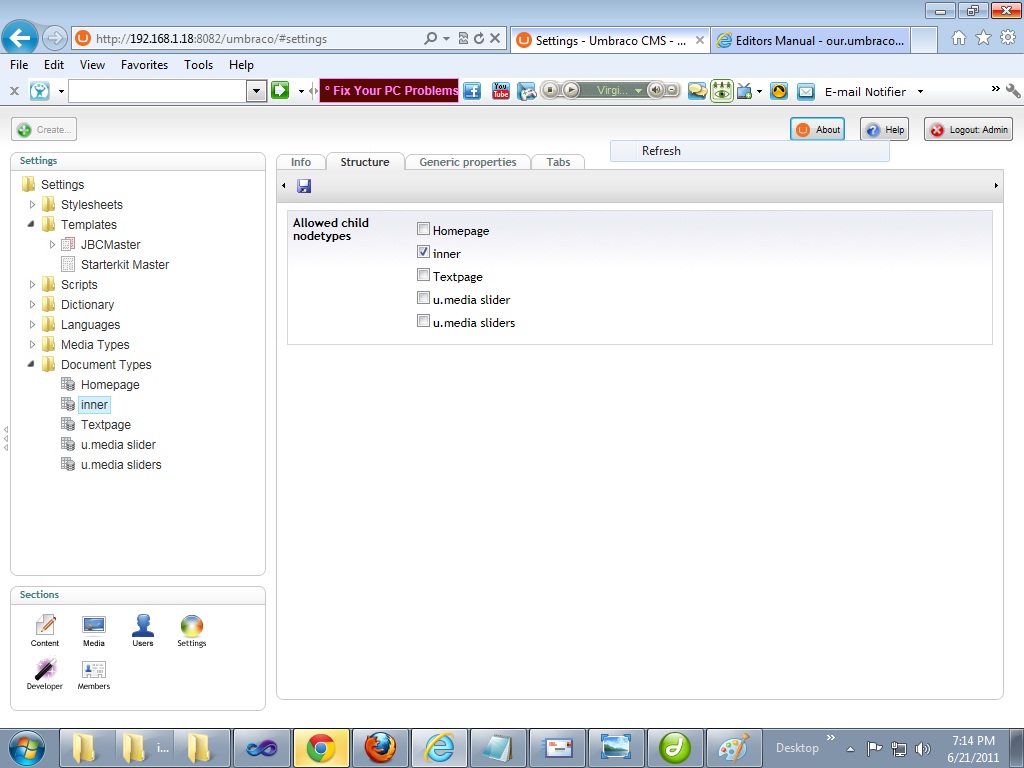Viewport: 1024px width, 768px height.
Task: Expand the JBCMaster template node
Action: (52, 245)
